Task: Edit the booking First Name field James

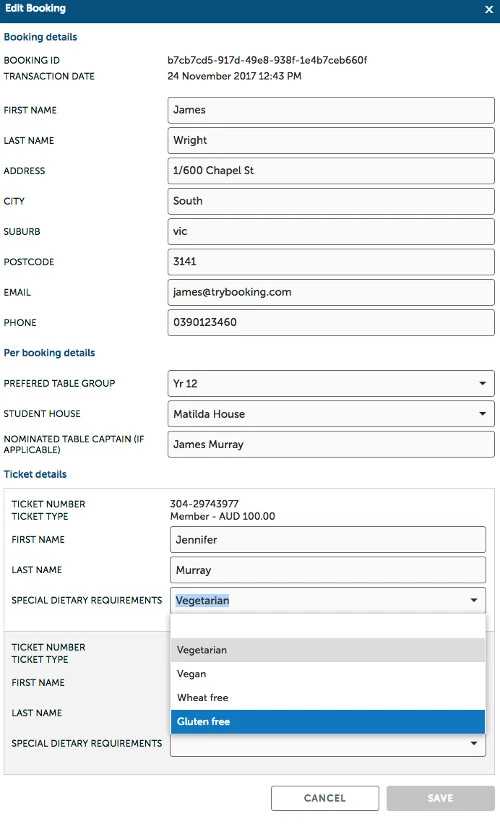Action: click(x=331, y=110)
